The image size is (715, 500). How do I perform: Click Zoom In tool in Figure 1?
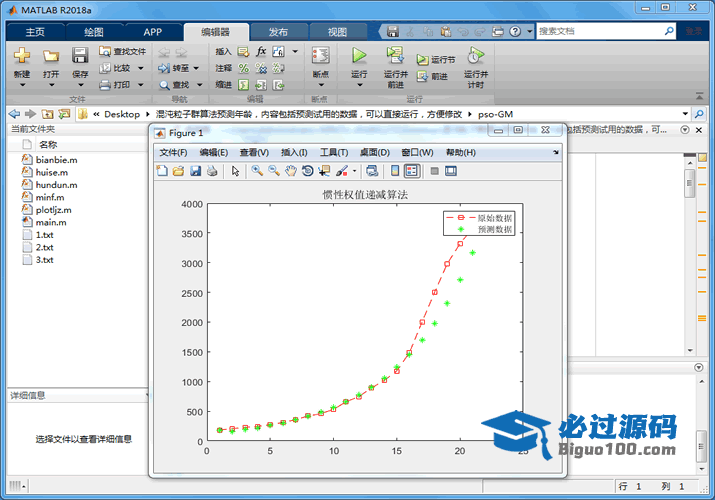coord(257,171)
